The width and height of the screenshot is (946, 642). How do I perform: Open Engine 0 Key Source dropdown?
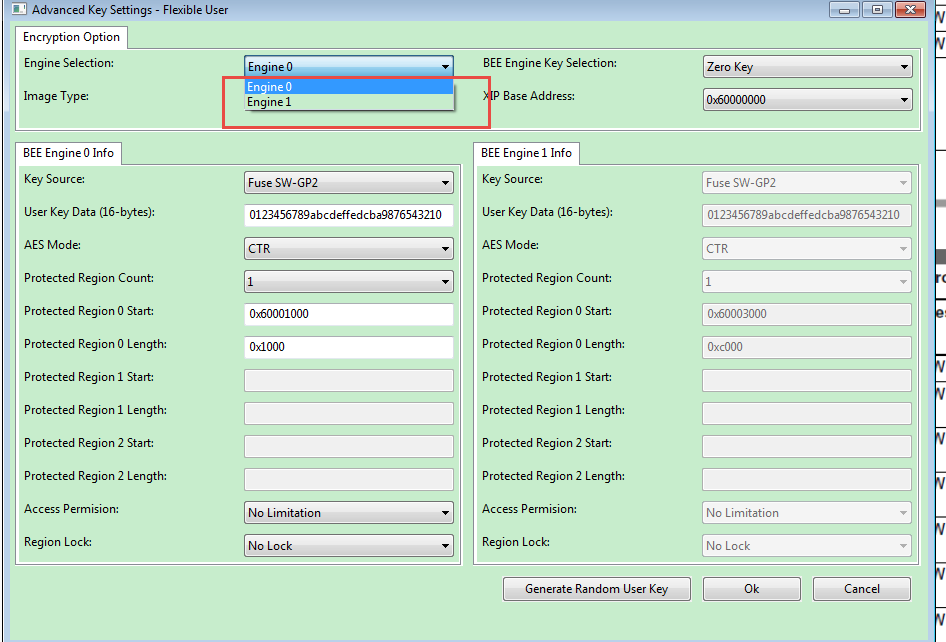(x=349, y=182)
